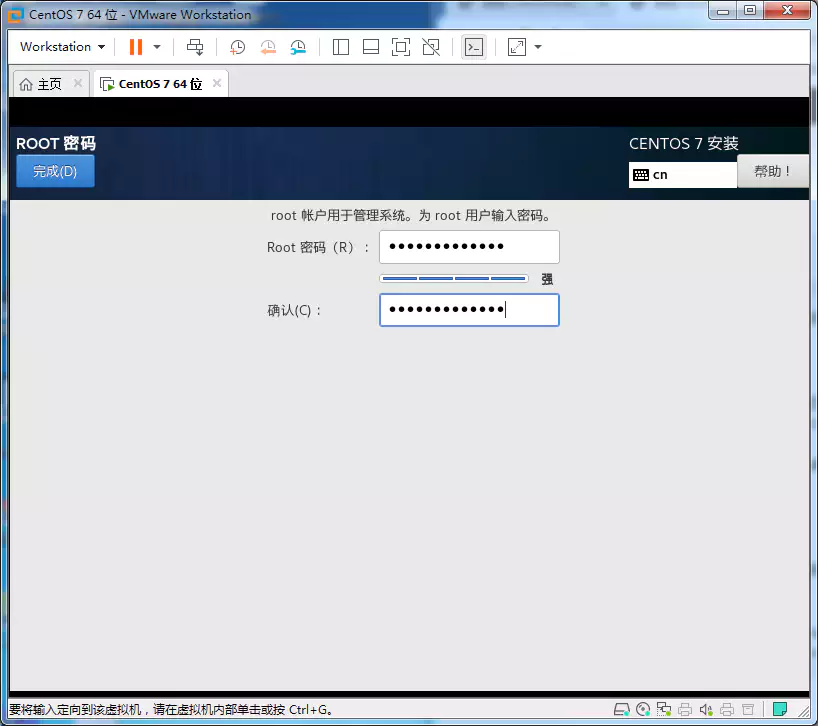Pause the running virtual machine

click(x=135, y=47)
